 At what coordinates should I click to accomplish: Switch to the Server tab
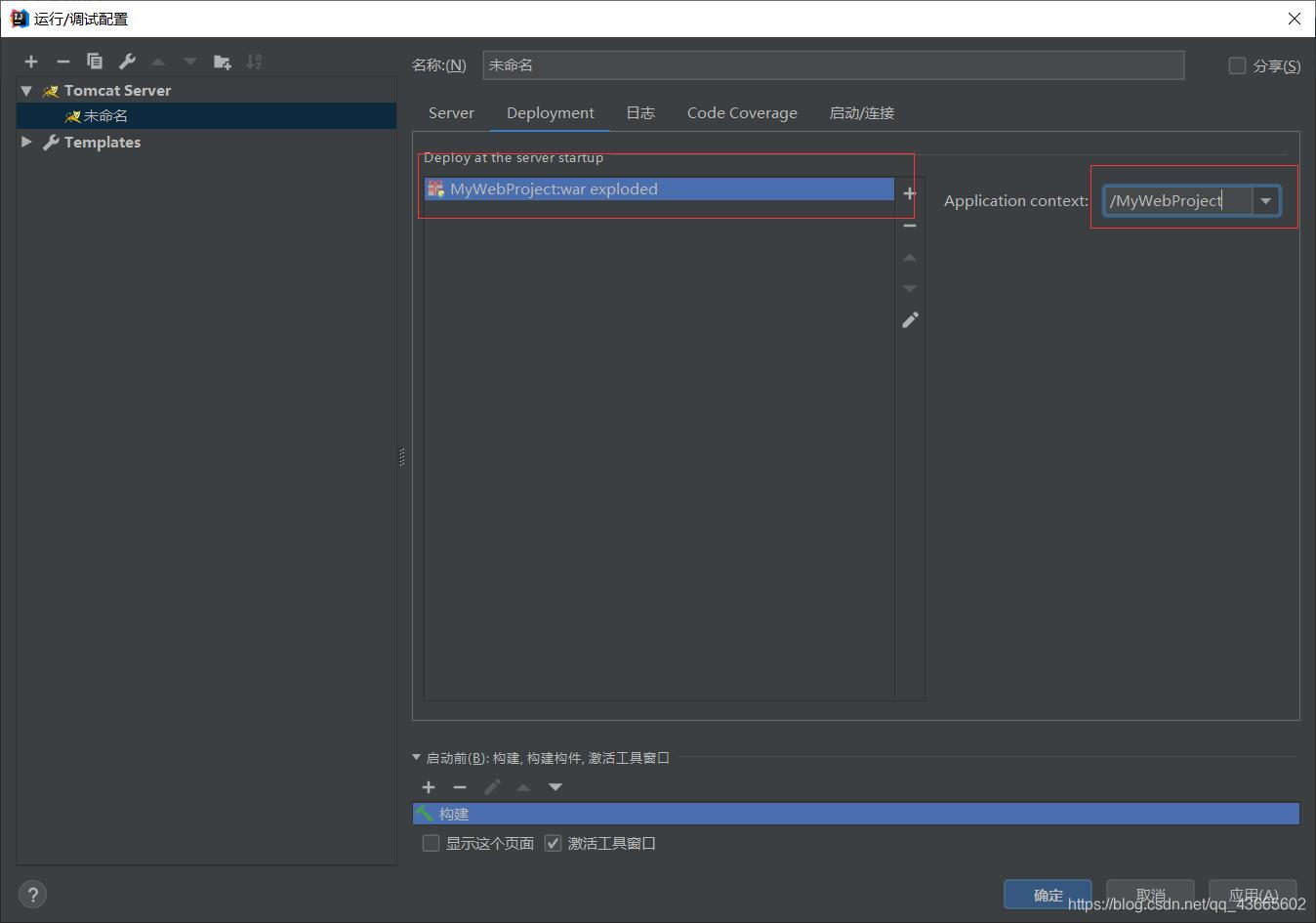pos(451,113)
